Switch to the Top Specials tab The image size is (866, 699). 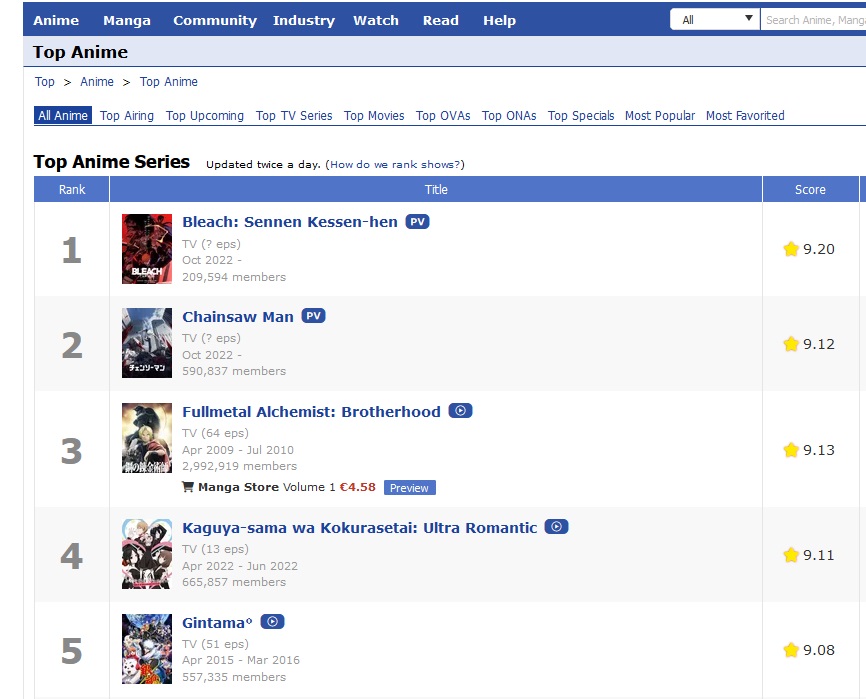(x=581, y=115)
